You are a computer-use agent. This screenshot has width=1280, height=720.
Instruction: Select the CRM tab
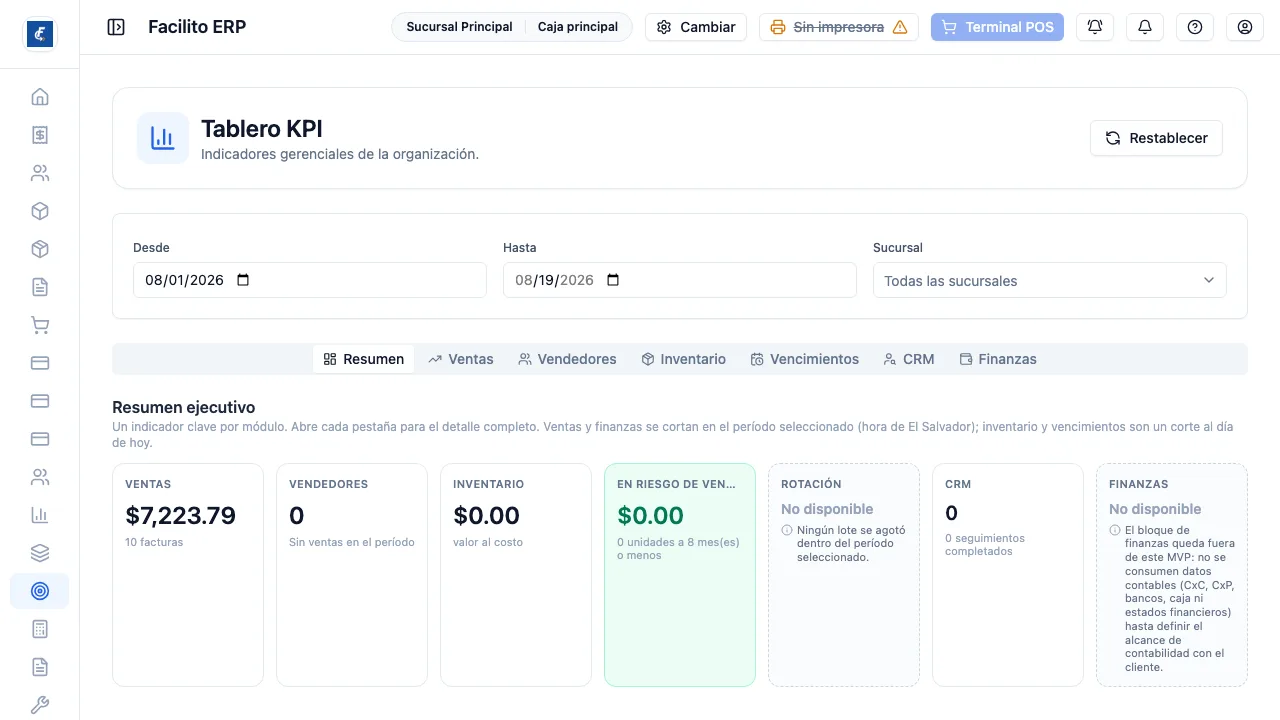pyautogui.click(x=909, y=359)
